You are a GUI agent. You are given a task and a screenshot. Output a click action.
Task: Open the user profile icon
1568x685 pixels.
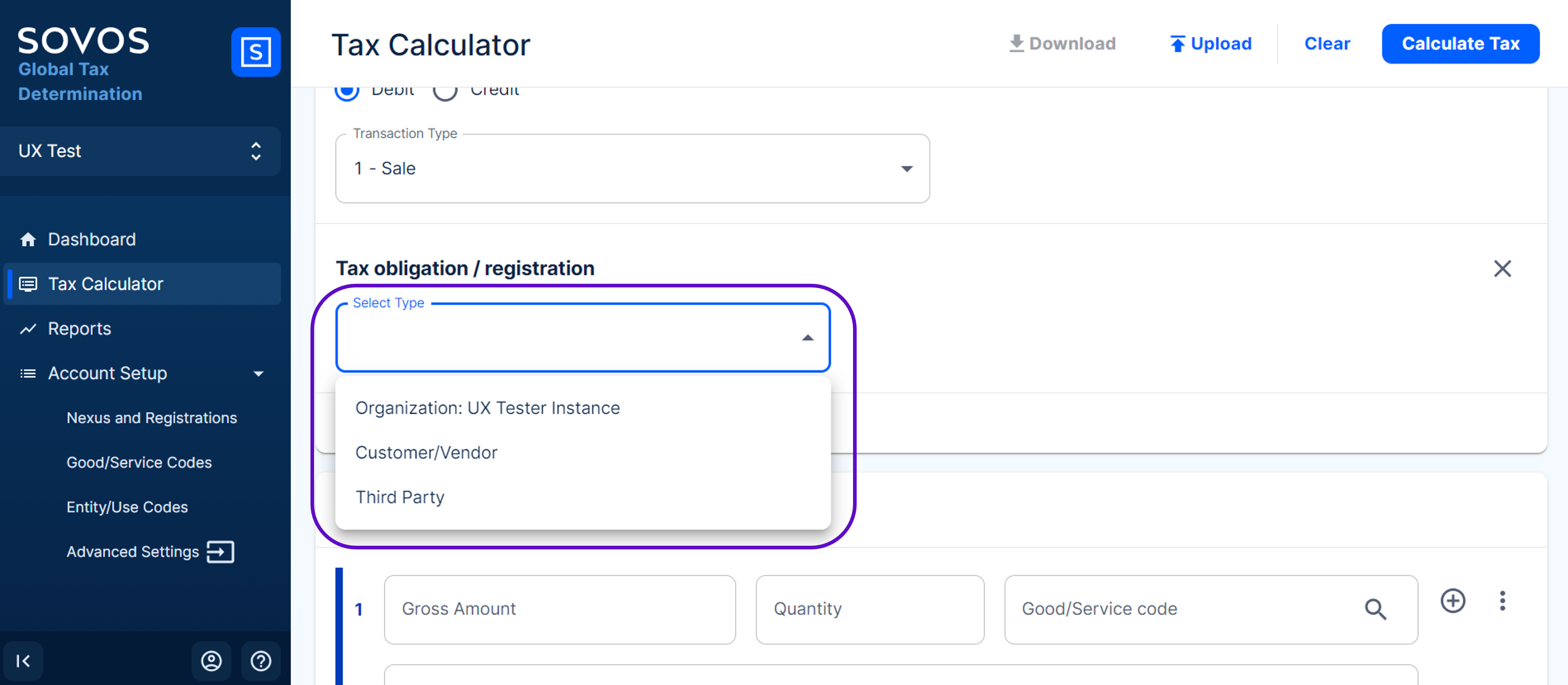211,661
